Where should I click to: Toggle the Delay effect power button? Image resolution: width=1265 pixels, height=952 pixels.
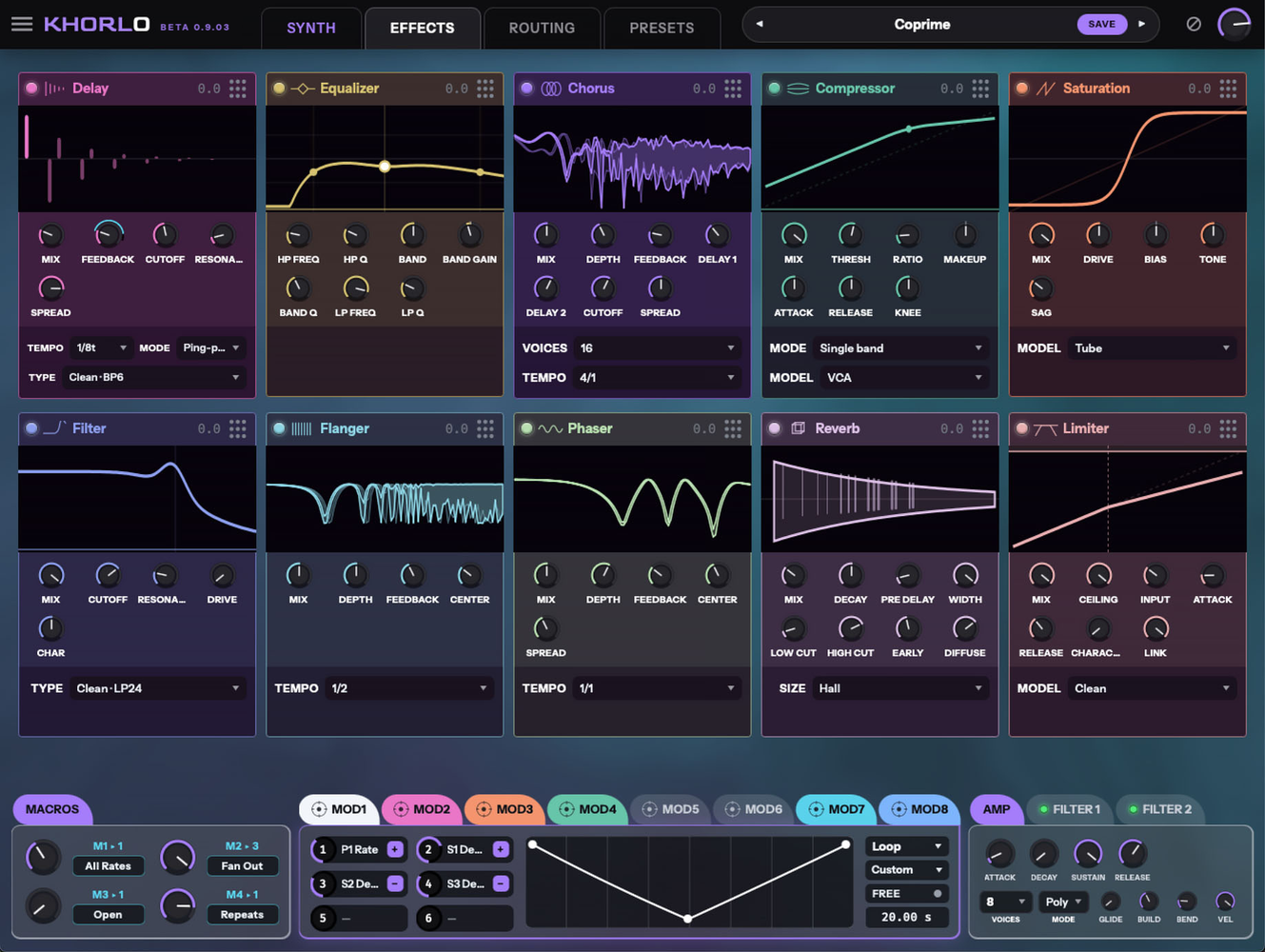coord(31,89)
